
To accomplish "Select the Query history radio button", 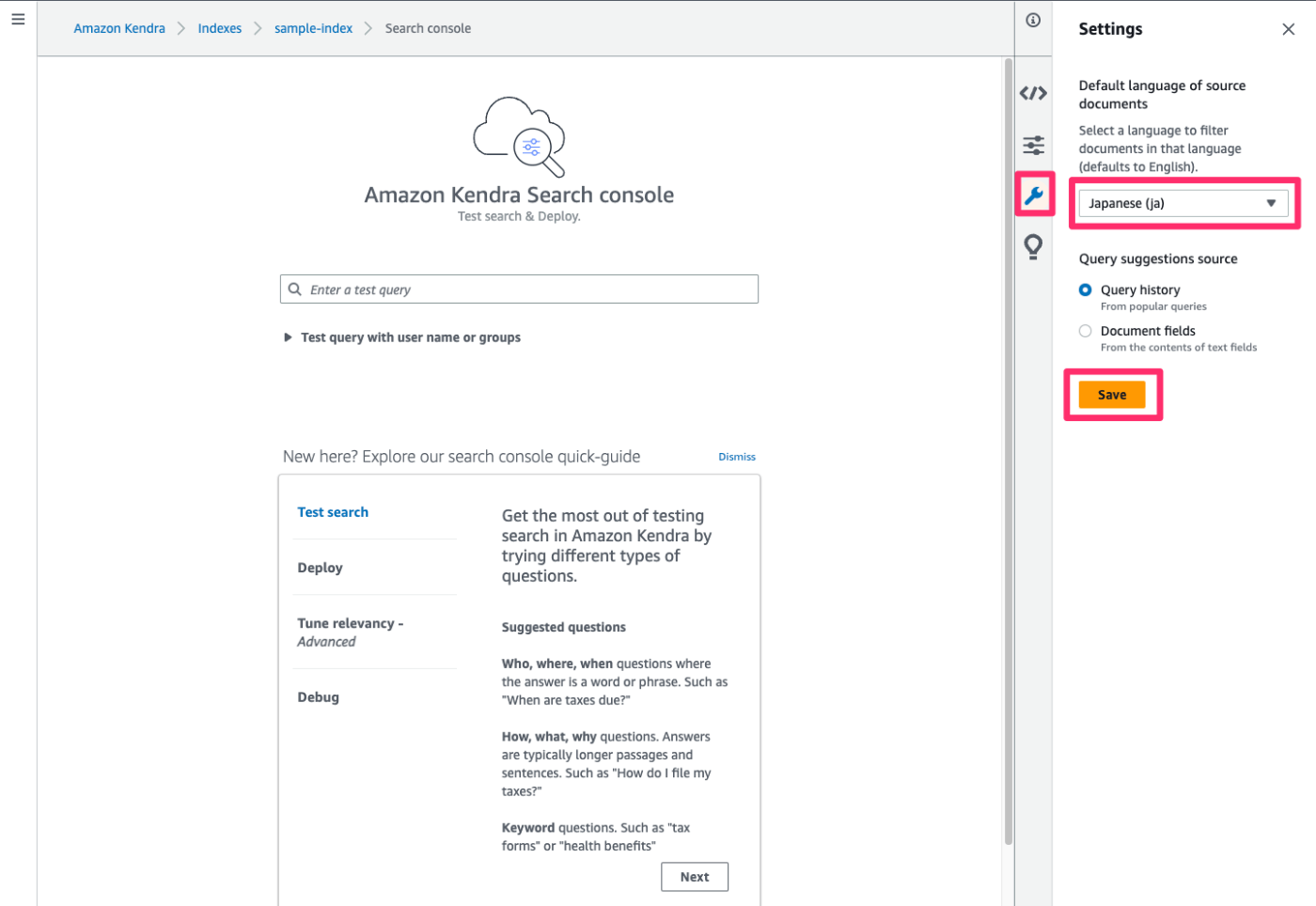I will (x=1085, y=289).
